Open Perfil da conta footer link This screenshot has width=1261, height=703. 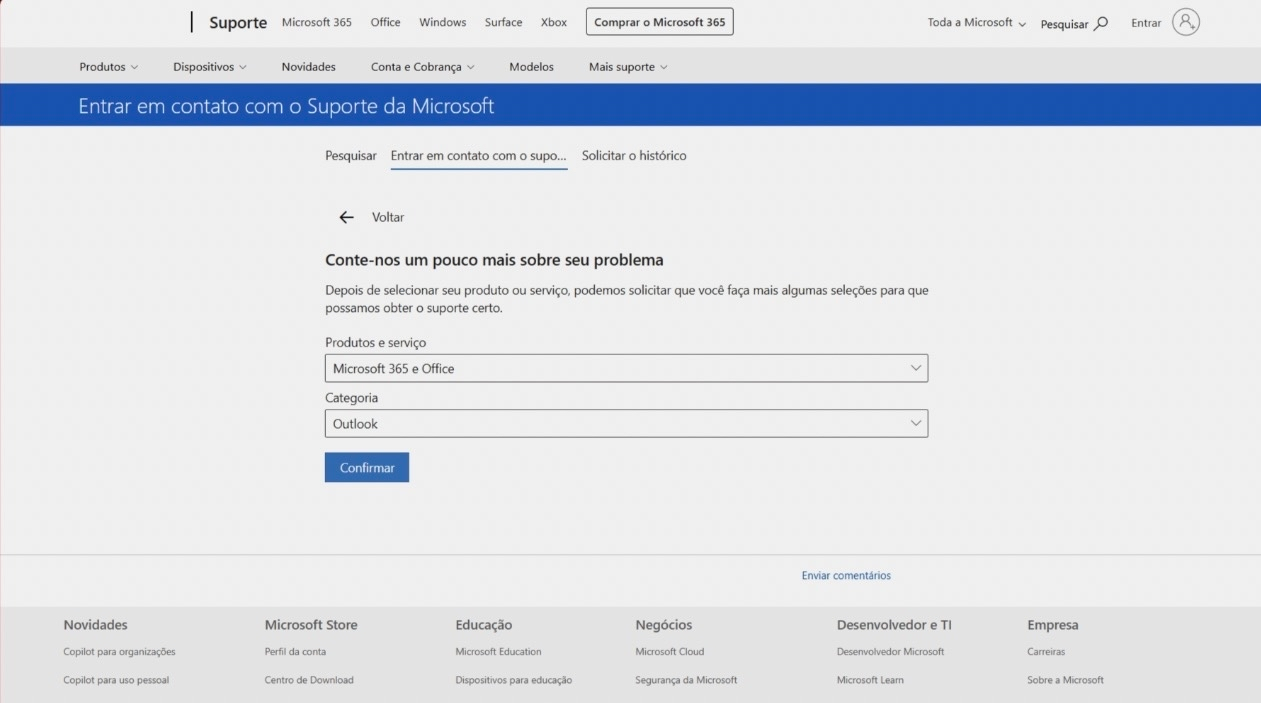click(295, 652)
